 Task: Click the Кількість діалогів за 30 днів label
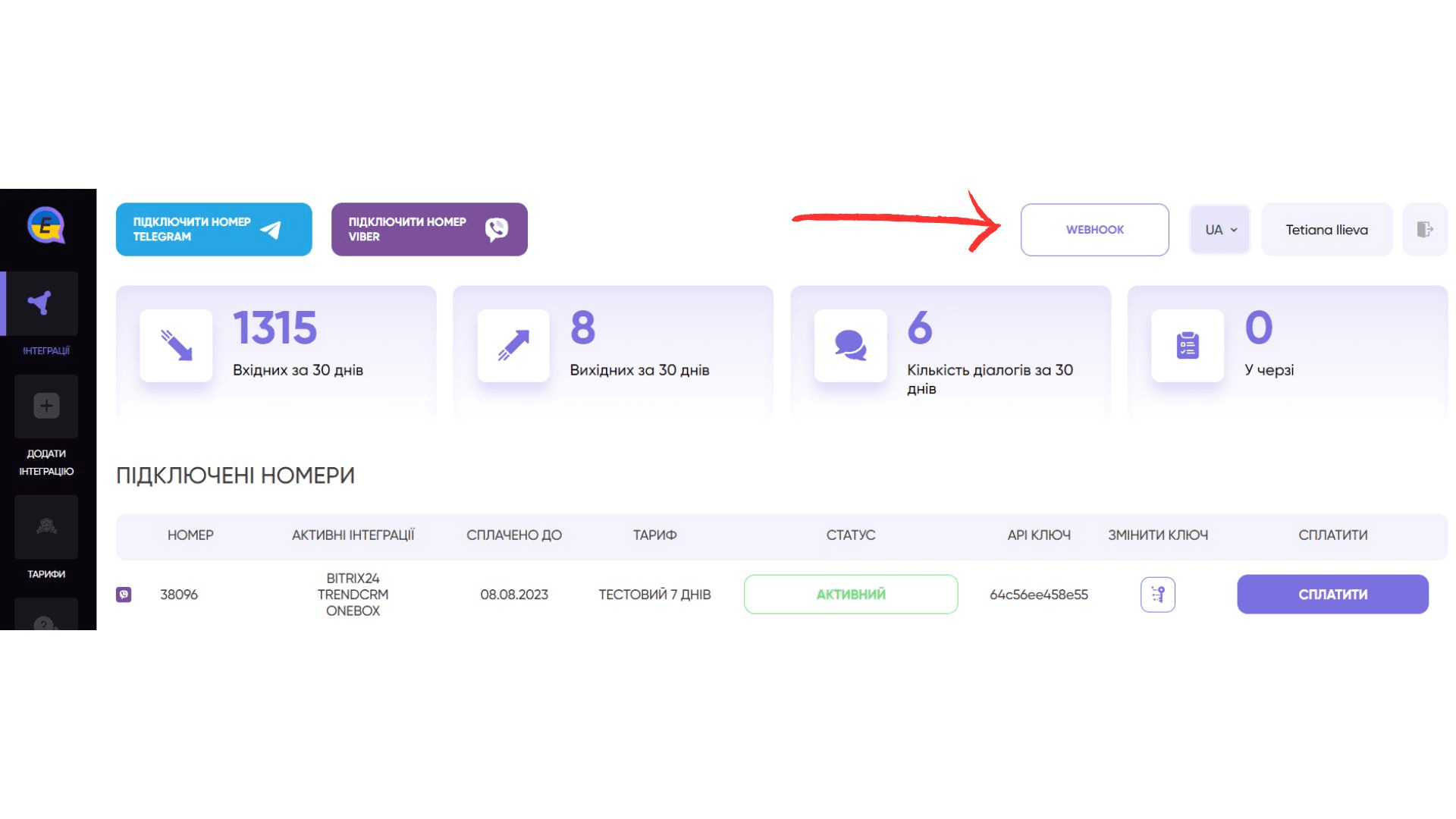tap(990, 379)
